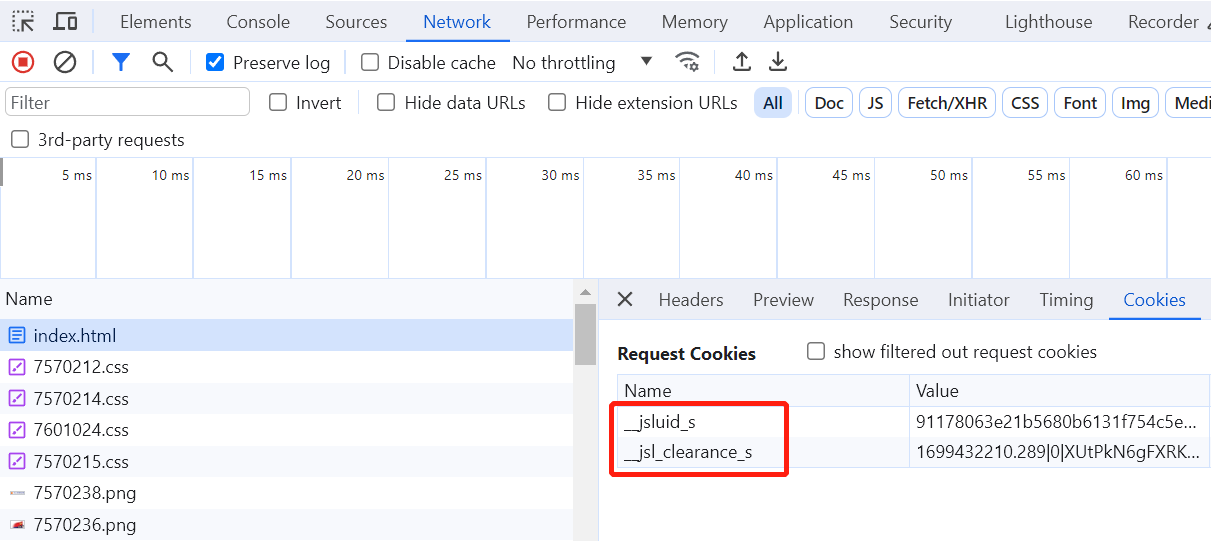
Task: Open the Headers tab in details
Action: coord(690,299)
